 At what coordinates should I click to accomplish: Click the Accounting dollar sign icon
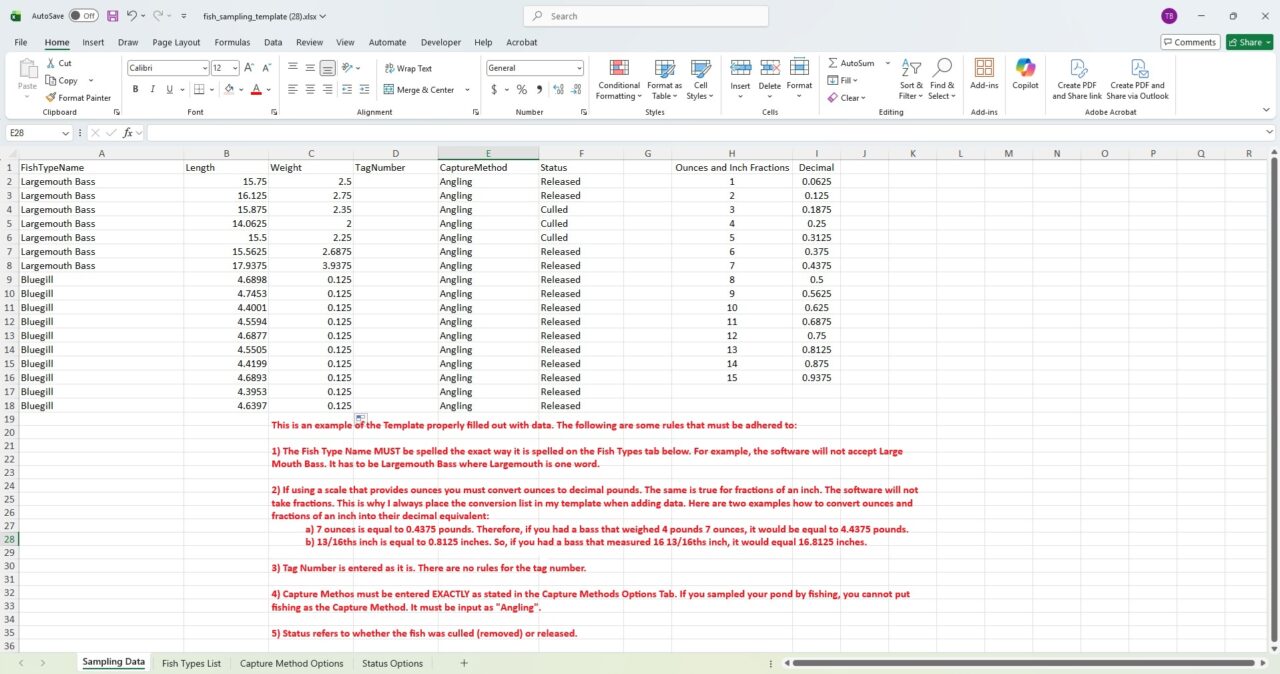[x=494, y=89]
